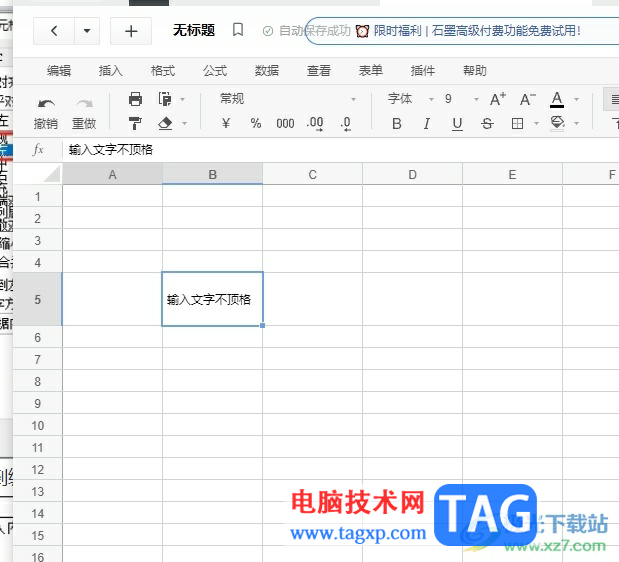Viewport: 619px width, 562px height.
Task: Select column C header
Action: 313,174
